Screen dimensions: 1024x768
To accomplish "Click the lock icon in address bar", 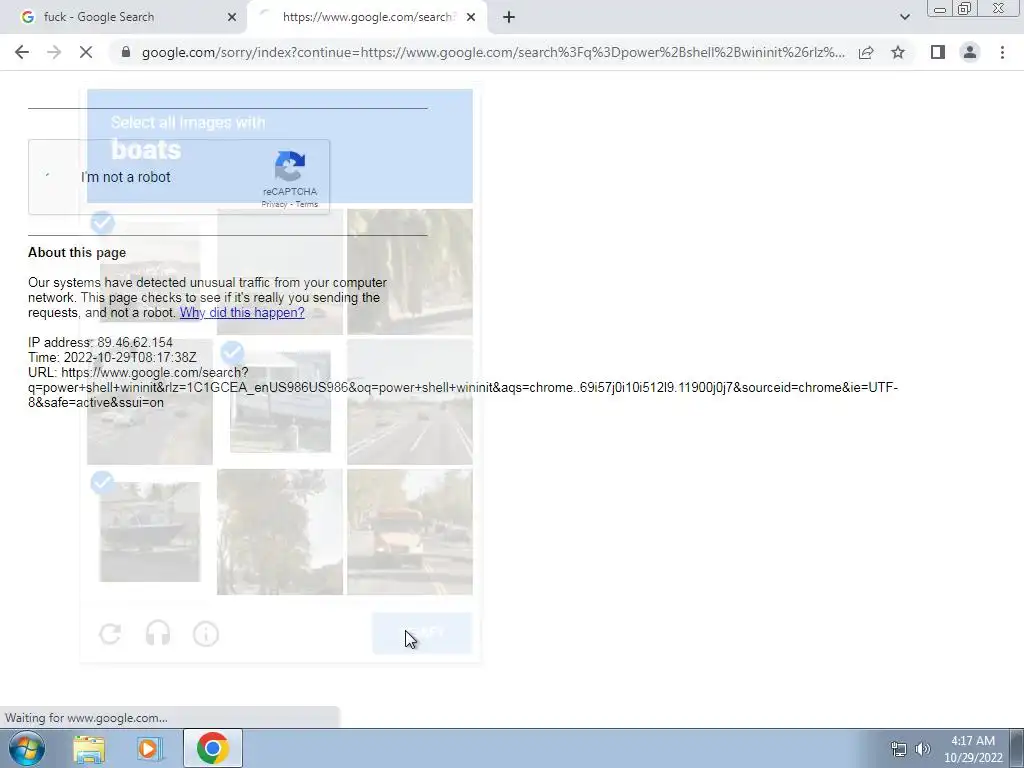I will 126,52.
